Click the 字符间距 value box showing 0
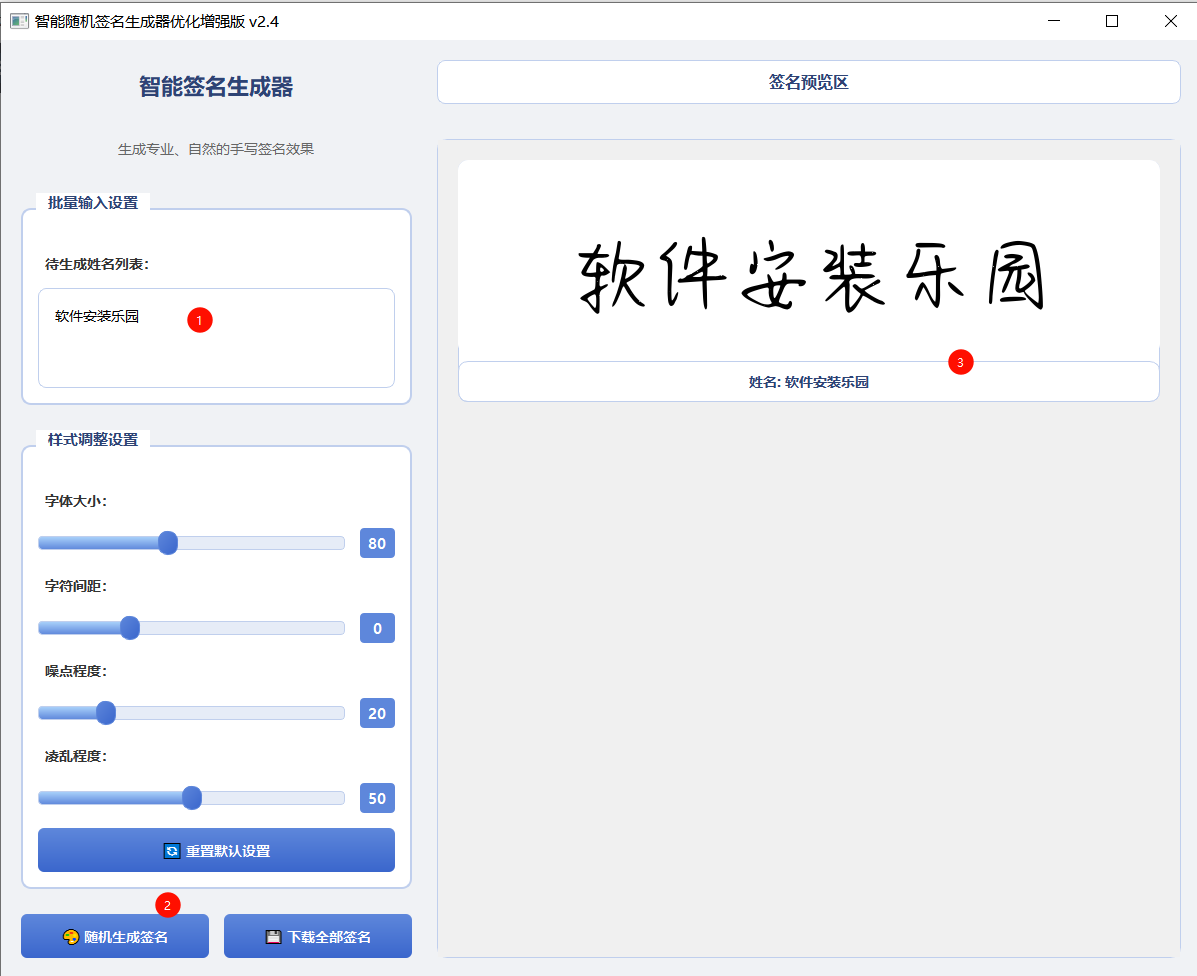Image resolution: width=1197 pixels, height=976 pixels. pyautogui.click(x=377, y=628)
